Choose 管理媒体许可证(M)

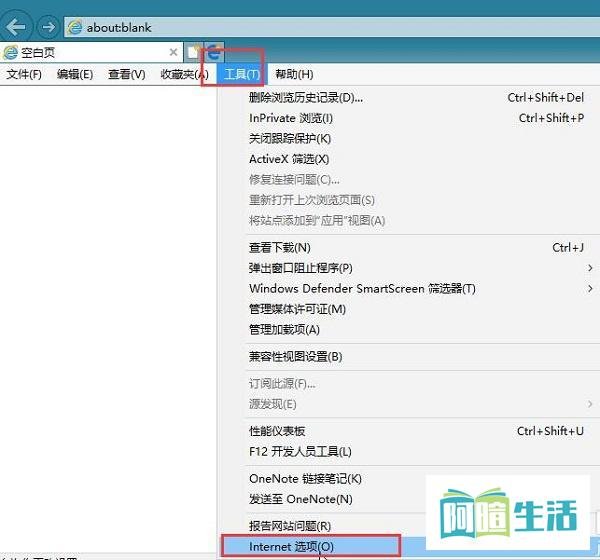(409, 309)
